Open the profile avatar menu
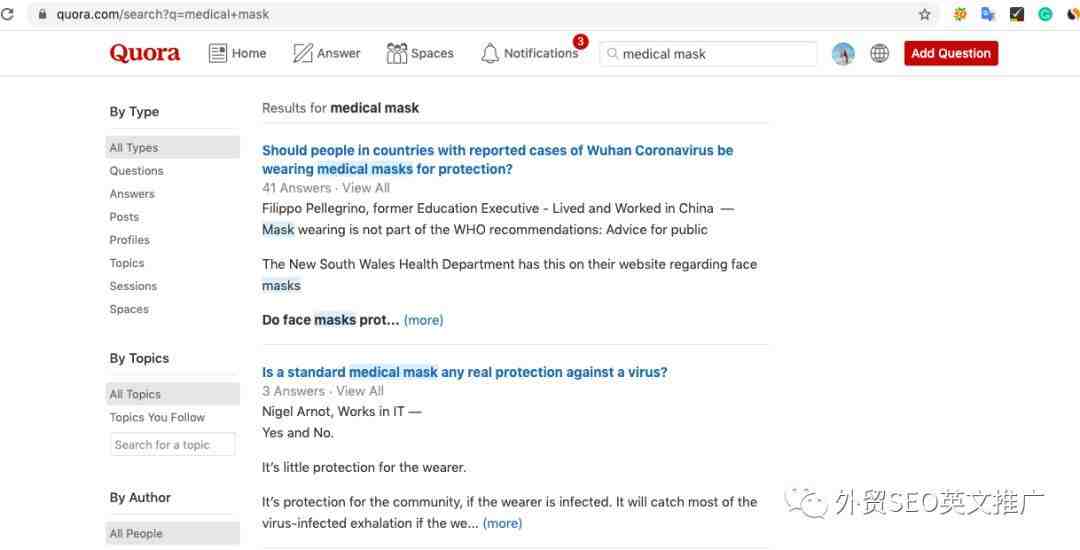Screen dimensions: 1080x550 [x=843, y=54]
